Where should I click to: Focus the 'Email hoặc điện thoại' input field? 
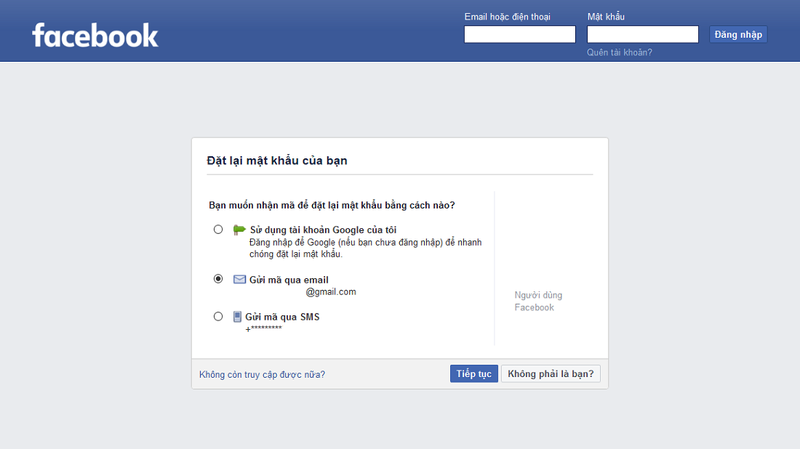tap(519, 34)
